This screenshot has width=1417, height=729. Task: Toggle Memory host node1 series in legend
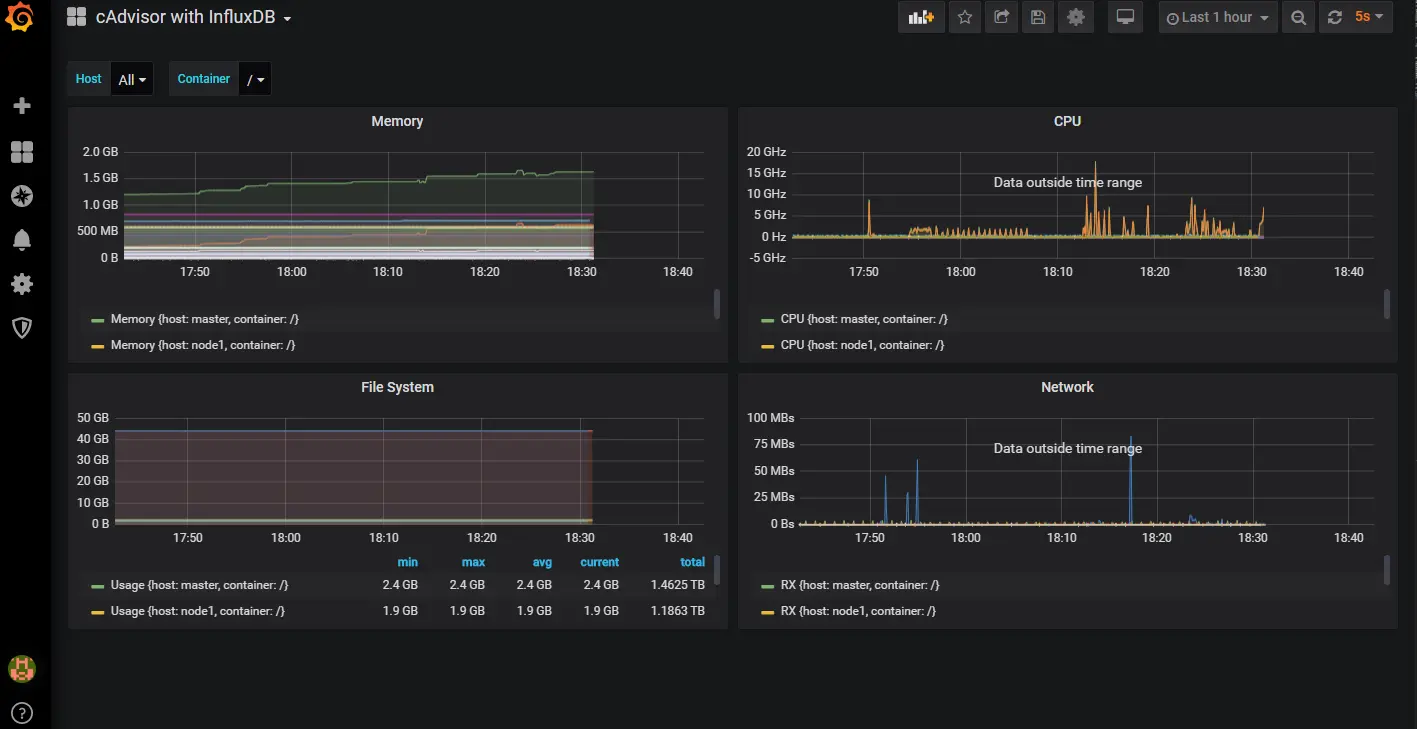[203, 345]
